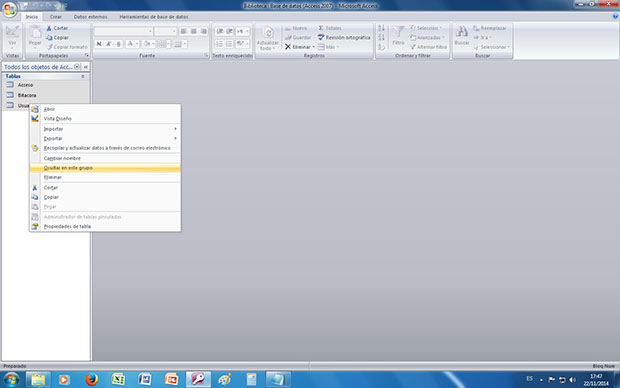Toggle italic formatting K button

click(x=109, y=44)
